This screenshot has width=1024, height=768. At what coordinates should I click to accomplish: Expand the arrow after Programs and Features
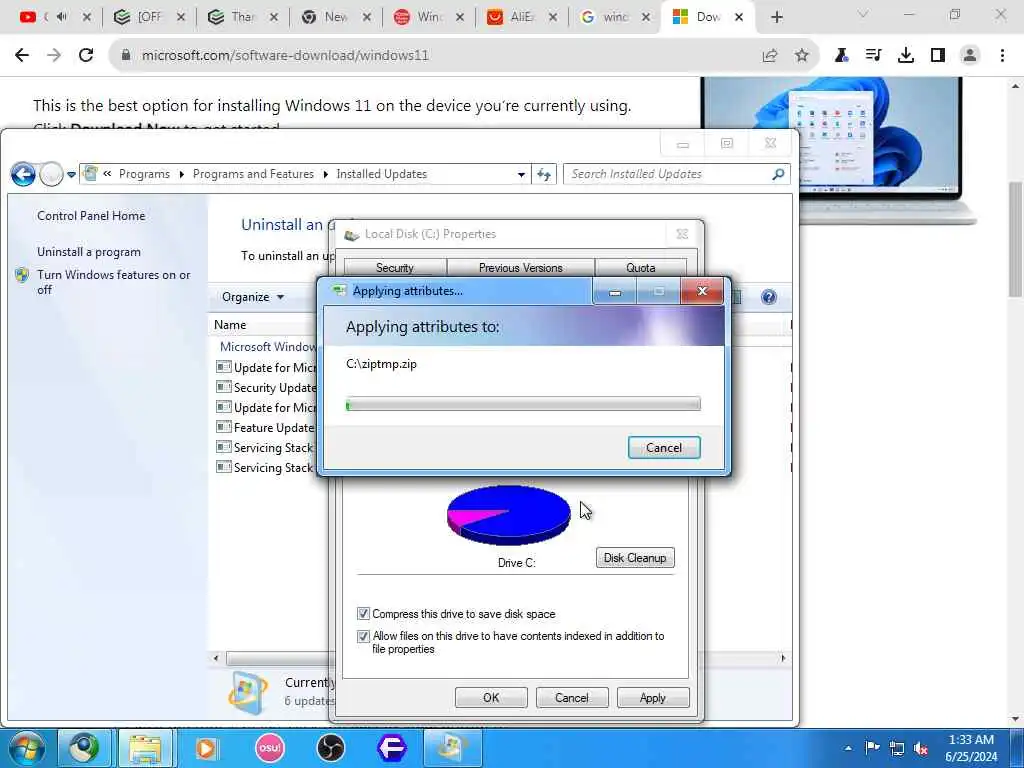coord(326,174)
